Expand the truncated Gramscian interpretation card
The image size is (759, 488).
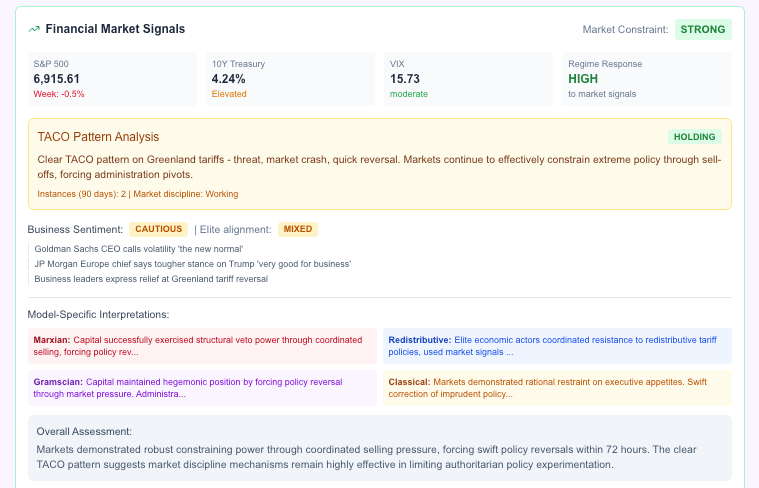coord(203,387)
